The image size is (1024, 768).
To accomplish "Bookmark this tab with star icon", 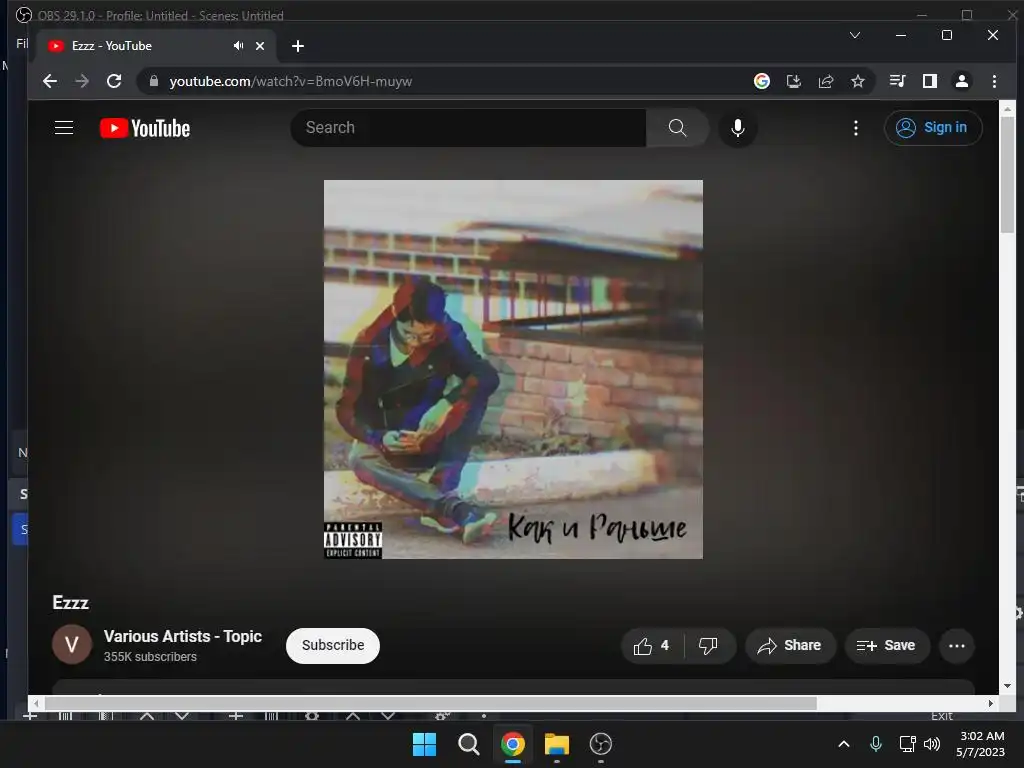I will (857, 81).
